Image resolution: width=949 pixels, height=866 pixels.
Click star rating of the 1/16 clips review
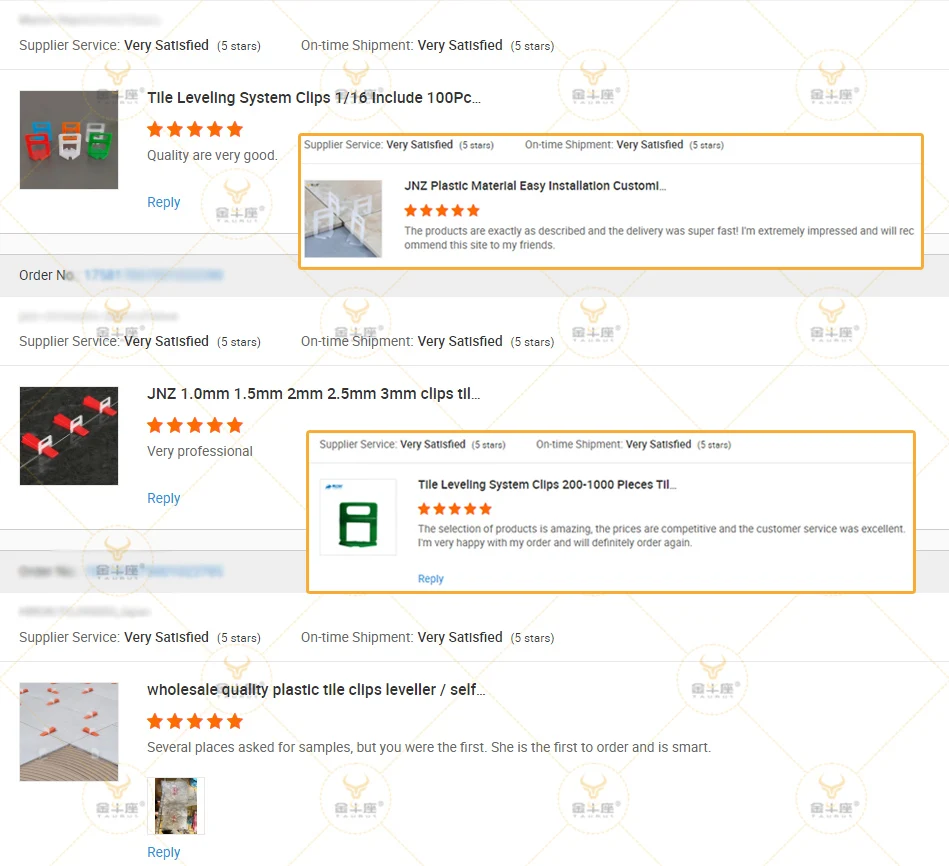195,129
